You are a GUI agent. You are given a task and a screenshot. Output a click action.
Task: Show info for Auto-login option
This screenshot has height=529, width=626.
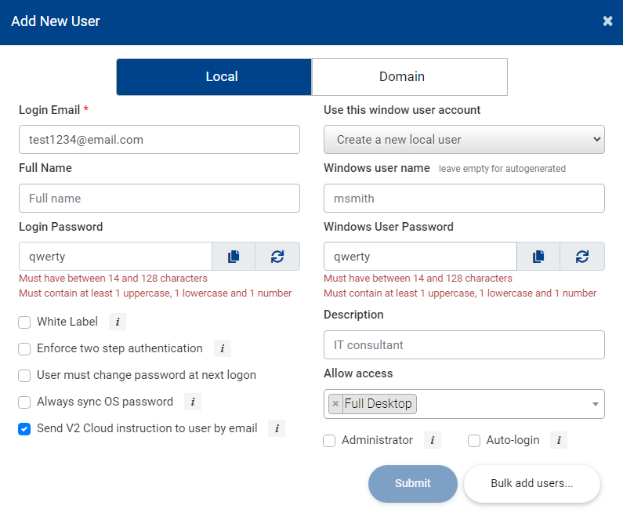click(x=558, y=440)
